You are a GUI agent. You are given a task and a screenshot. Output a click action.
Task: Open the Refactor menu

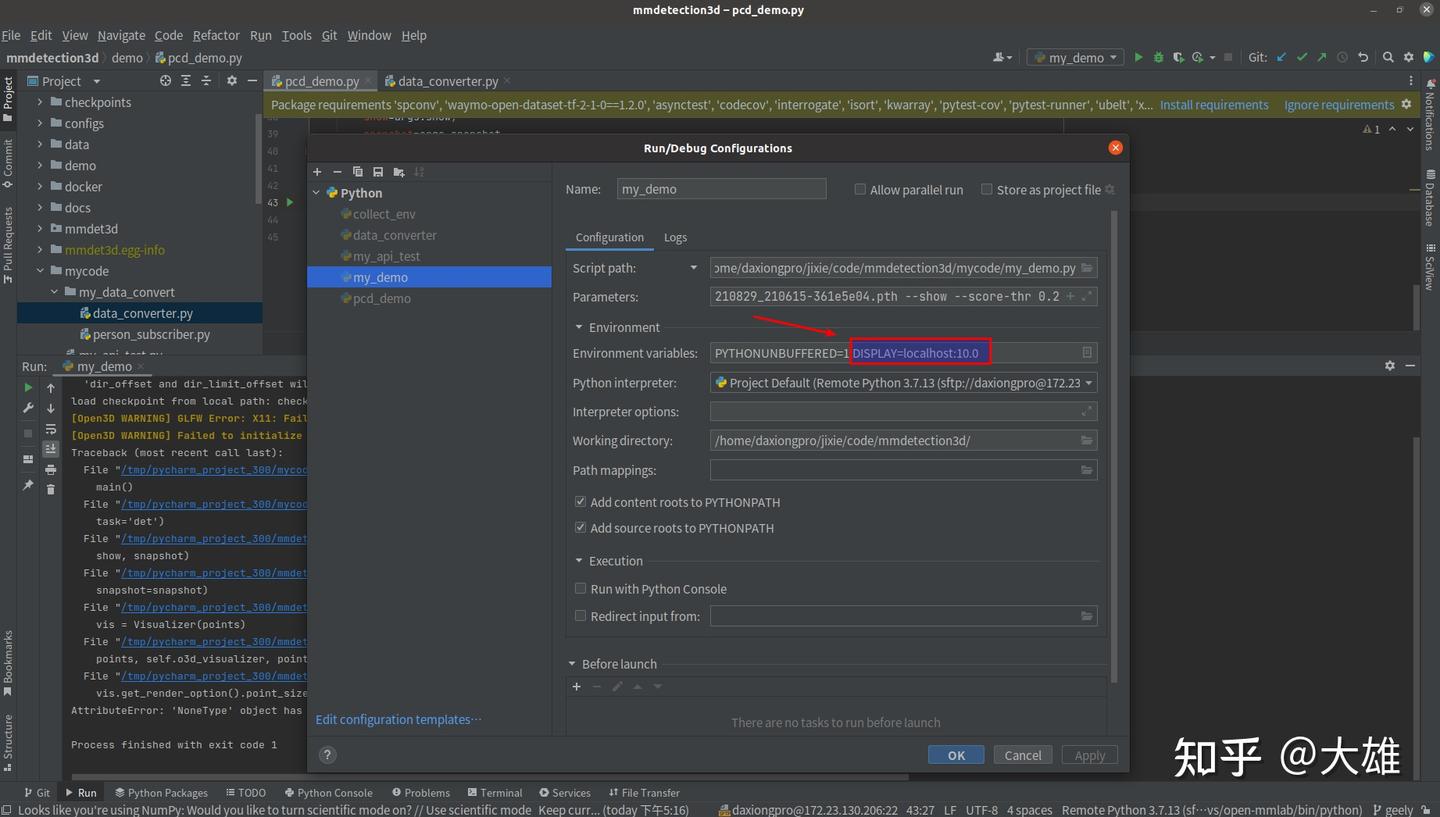click(x=216, y=35)
